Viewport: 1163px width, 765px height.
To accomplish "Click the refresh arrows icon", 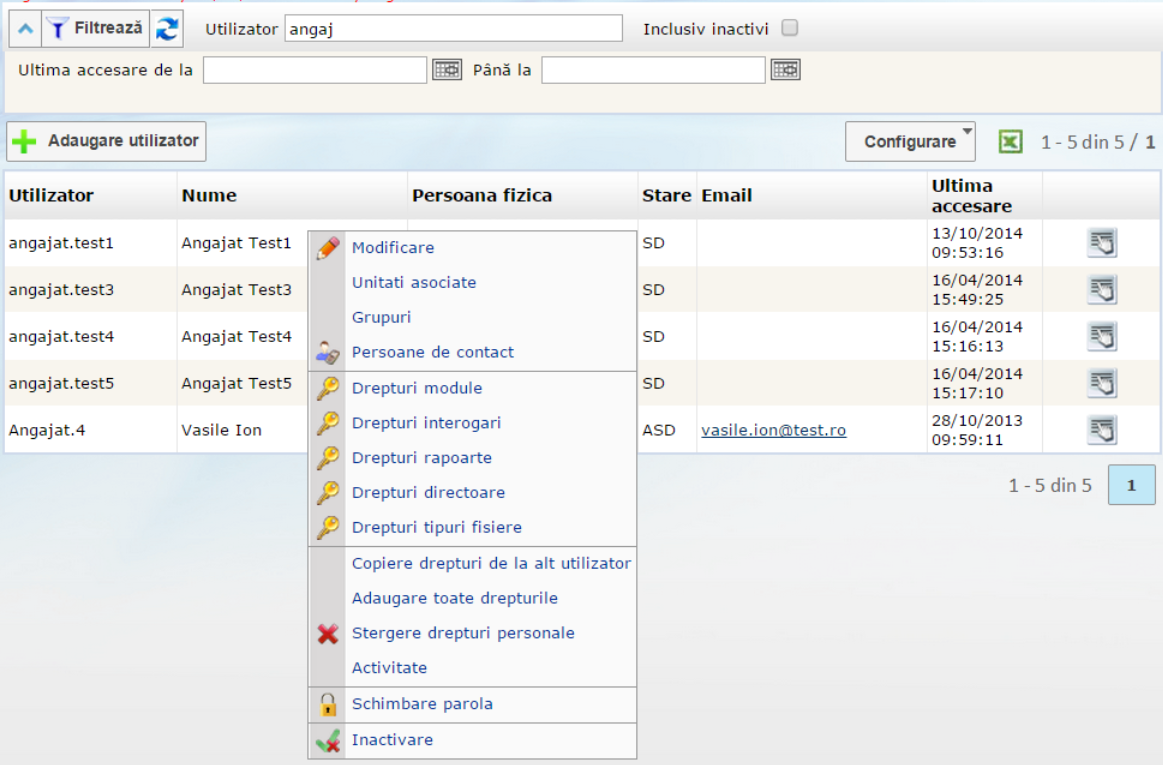I will 167,29.
